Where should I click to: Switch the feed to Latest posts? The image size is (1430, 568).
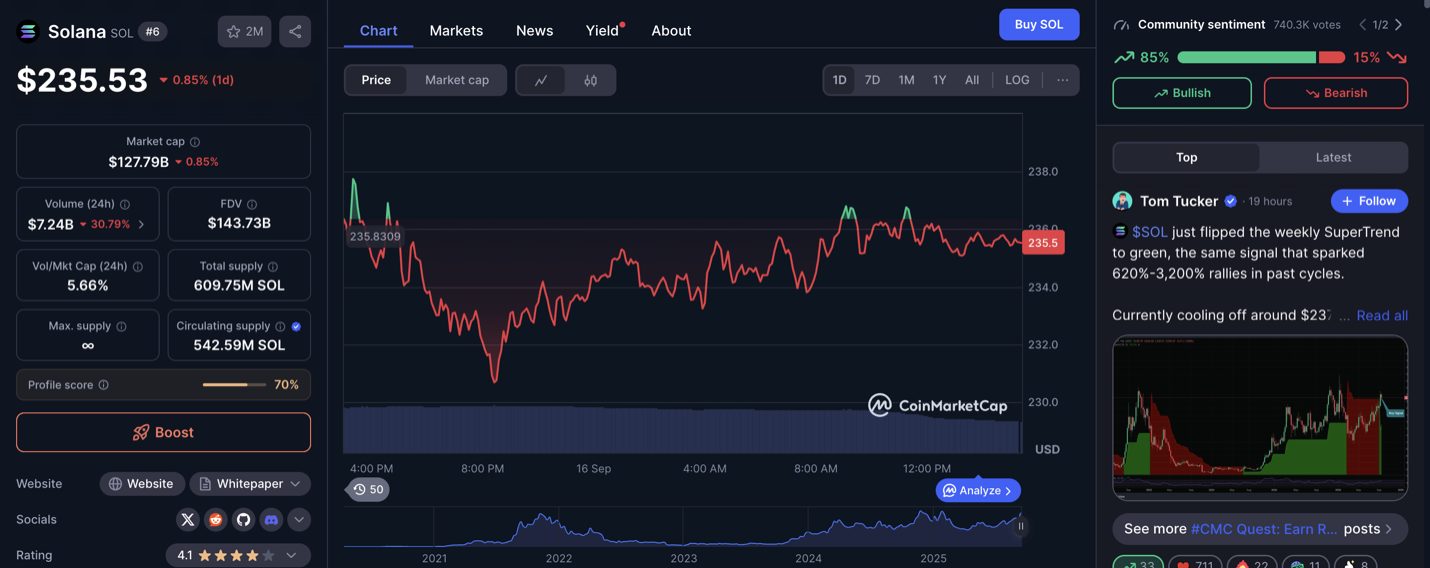[x=1333, y=157]
